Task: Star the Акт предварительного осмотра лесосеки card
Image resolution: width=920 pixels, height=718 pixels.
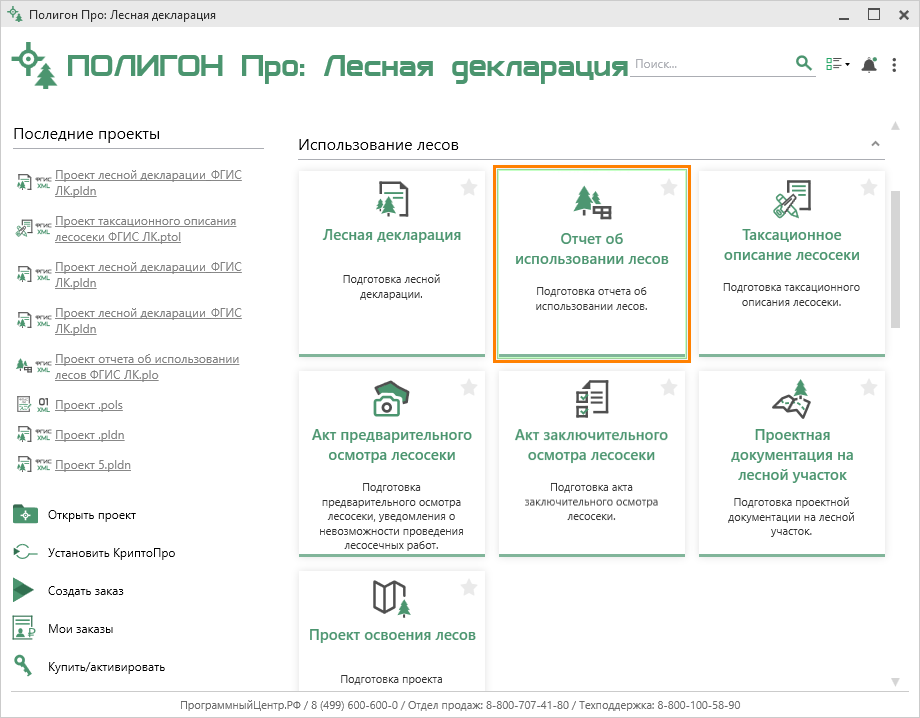Action: tap(469, 387)
